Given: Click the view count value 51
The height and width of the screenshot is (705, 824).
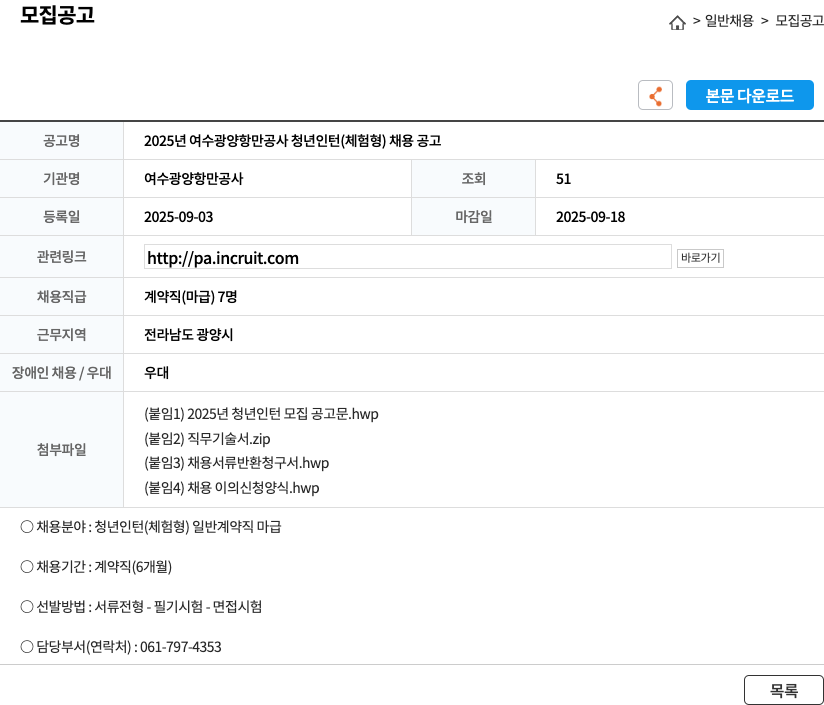Looking at the screenshot, I should tap(563, 179).
